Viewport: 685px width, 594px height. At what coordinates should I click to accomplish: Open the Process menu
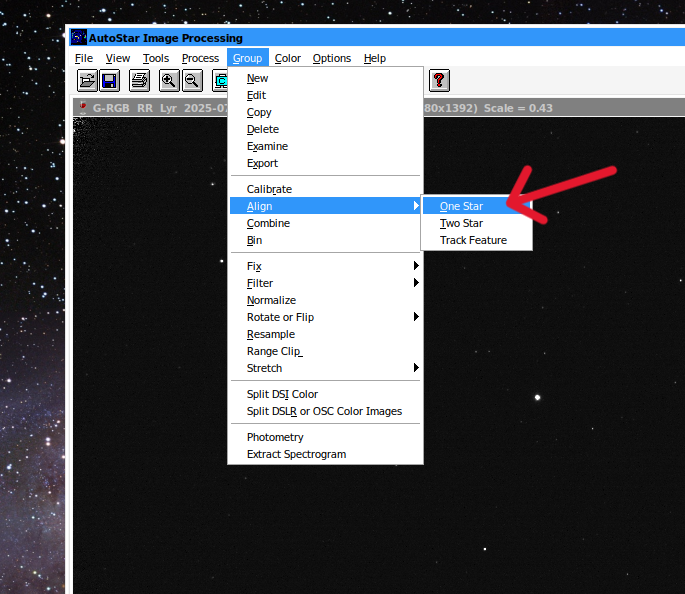201,58
